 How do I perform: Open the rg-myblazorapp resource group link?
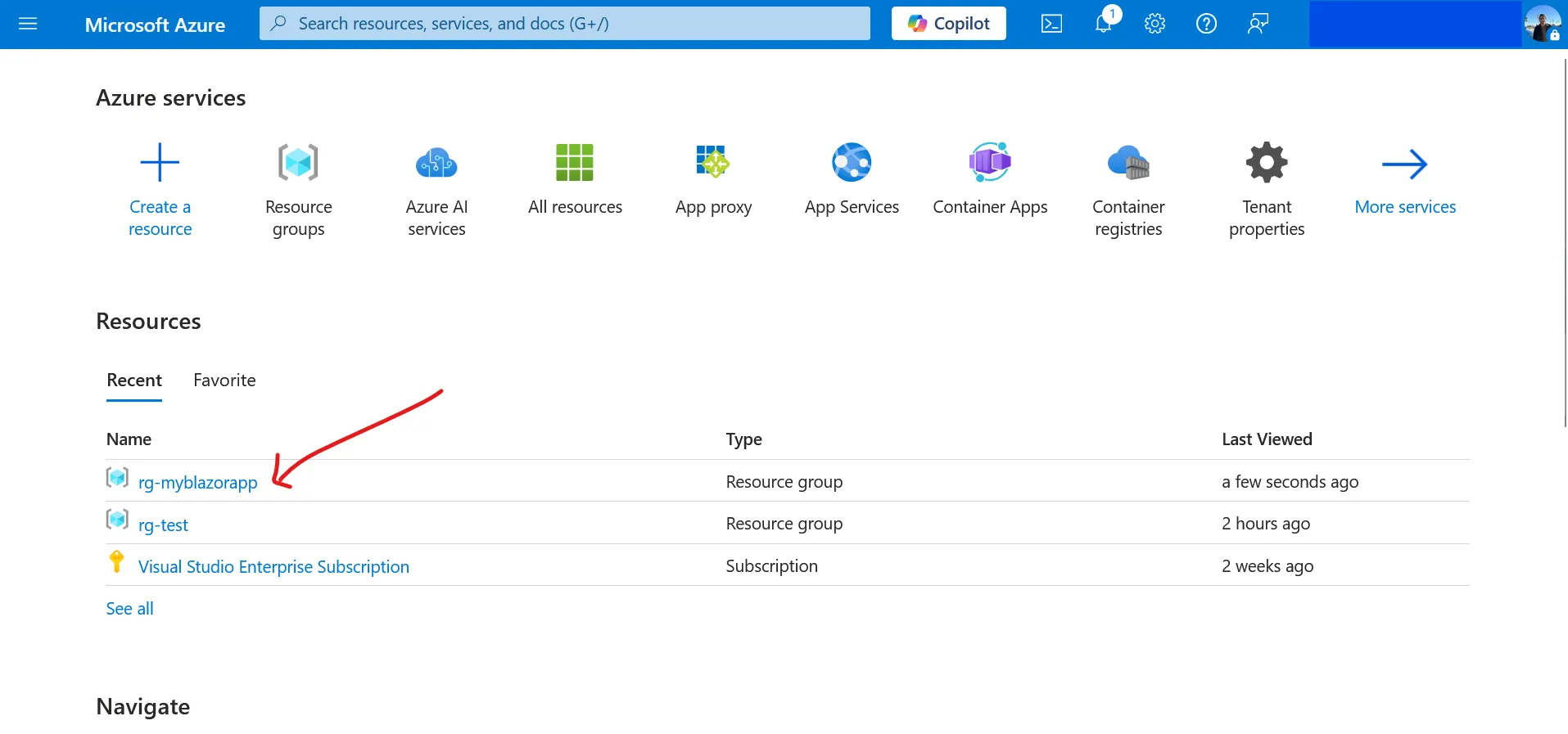[x=197, y=482]
